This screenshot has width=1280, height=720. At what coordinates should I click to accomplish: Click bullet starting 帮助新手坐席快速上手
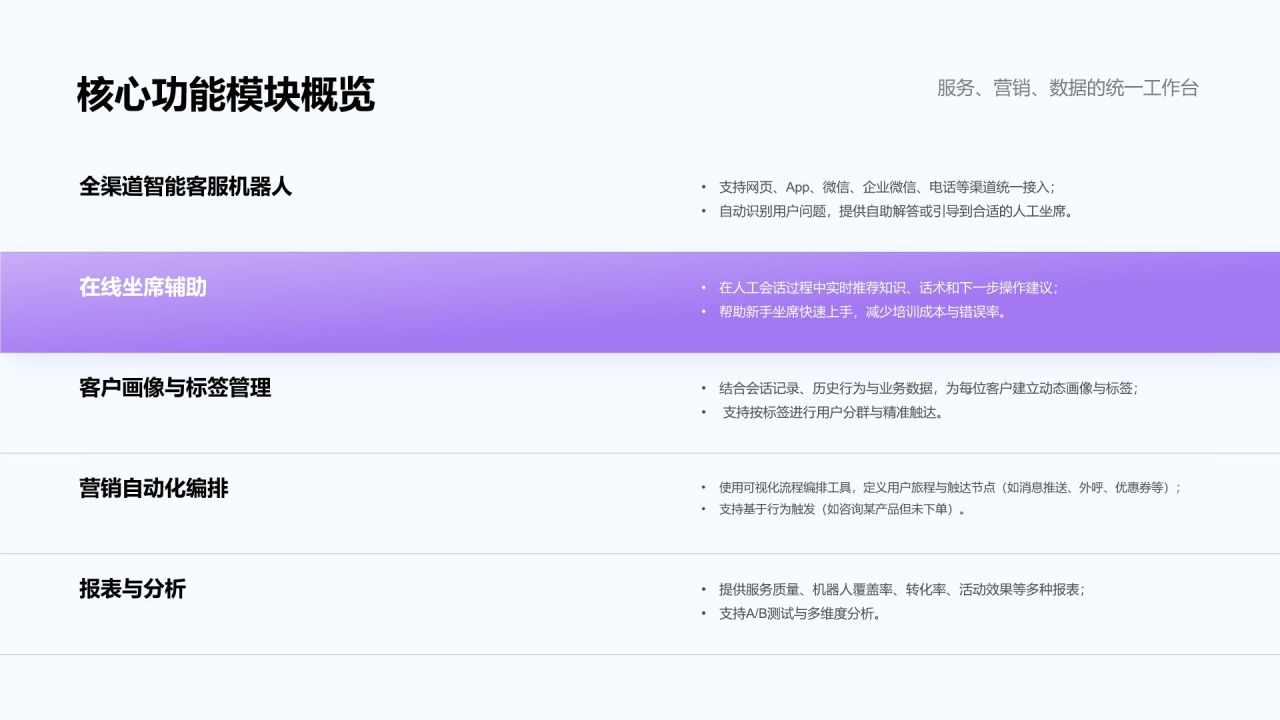[863, 312]
